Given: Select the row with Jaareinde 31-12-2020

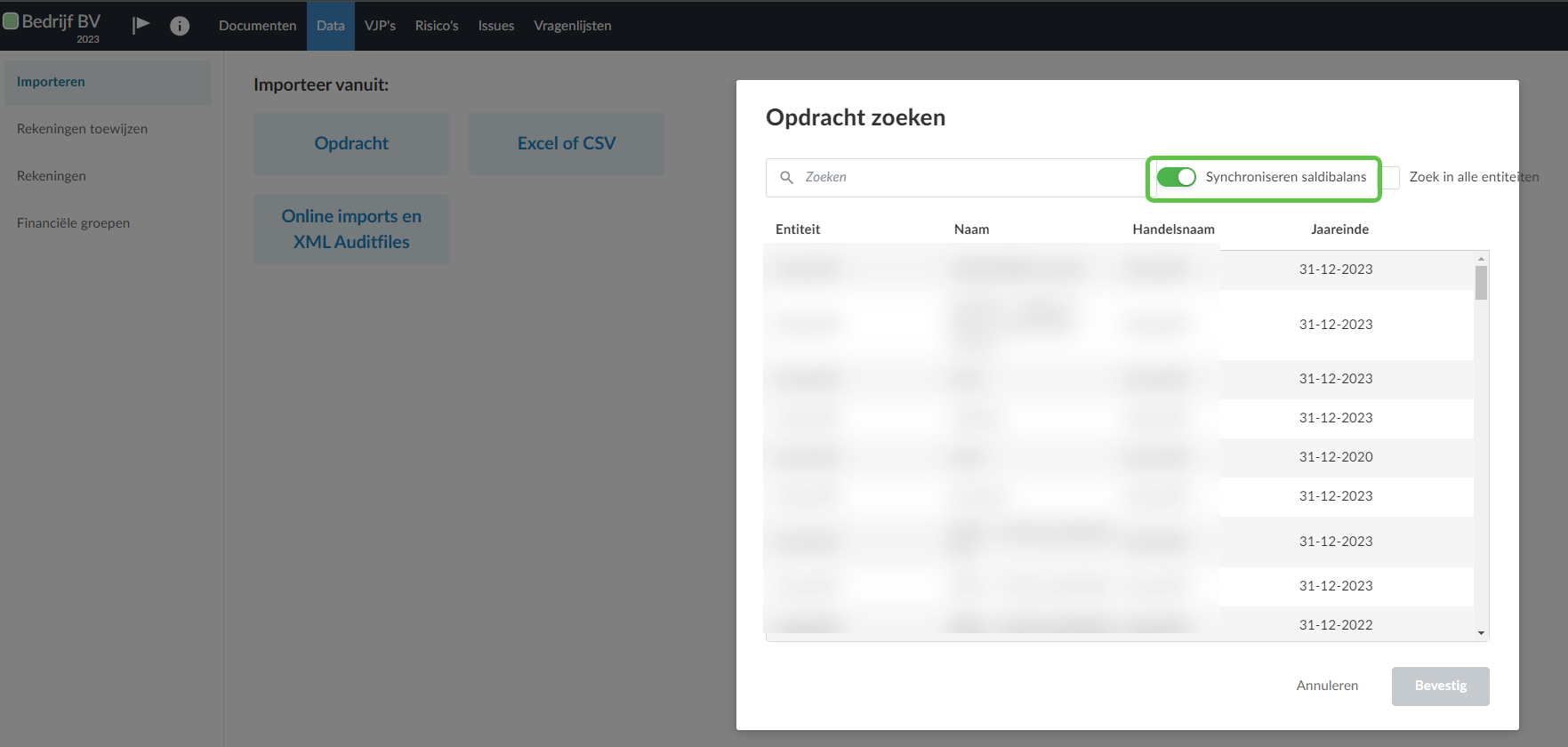Looking at the screenshot, I should pos(1119,457).
